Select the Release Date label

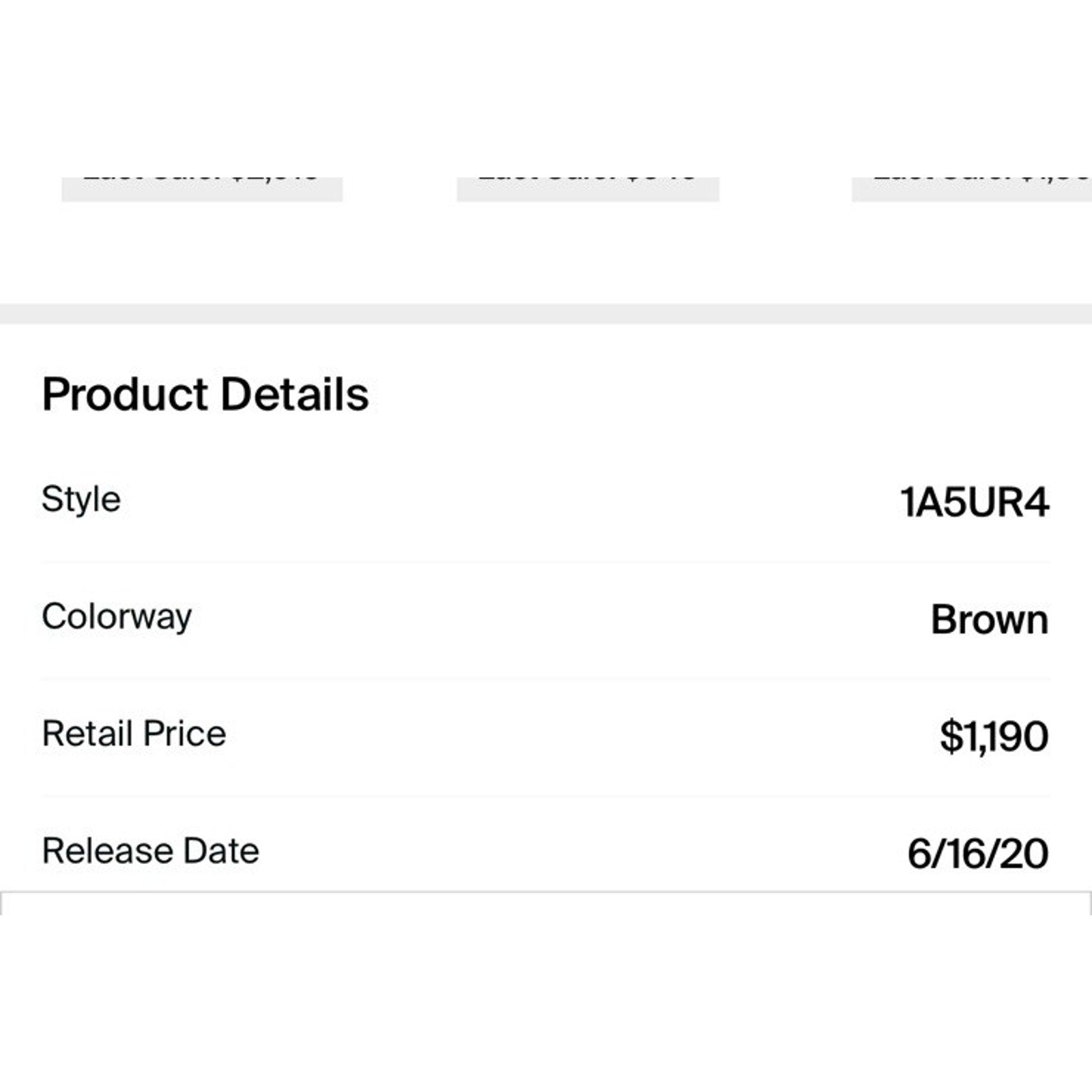point(151,851)
